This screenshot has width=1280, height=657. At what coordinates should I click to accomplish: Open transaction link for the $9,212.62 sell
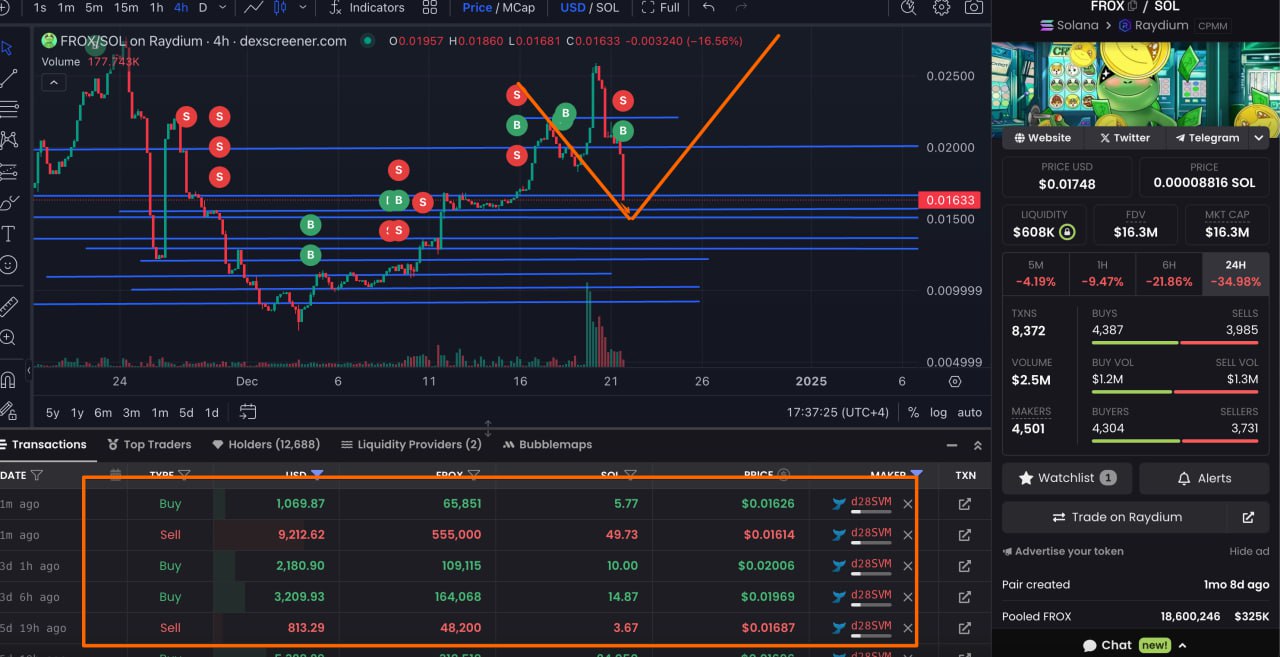point(964,535)
